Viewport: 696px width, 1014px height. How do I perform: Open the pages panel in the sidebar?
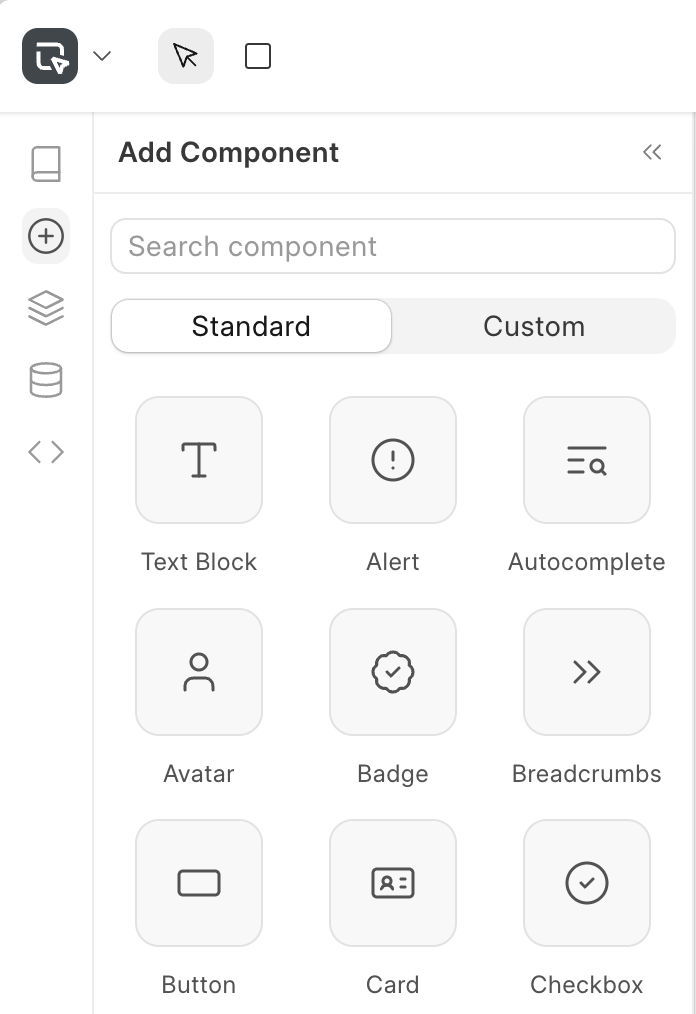[45, 164]
